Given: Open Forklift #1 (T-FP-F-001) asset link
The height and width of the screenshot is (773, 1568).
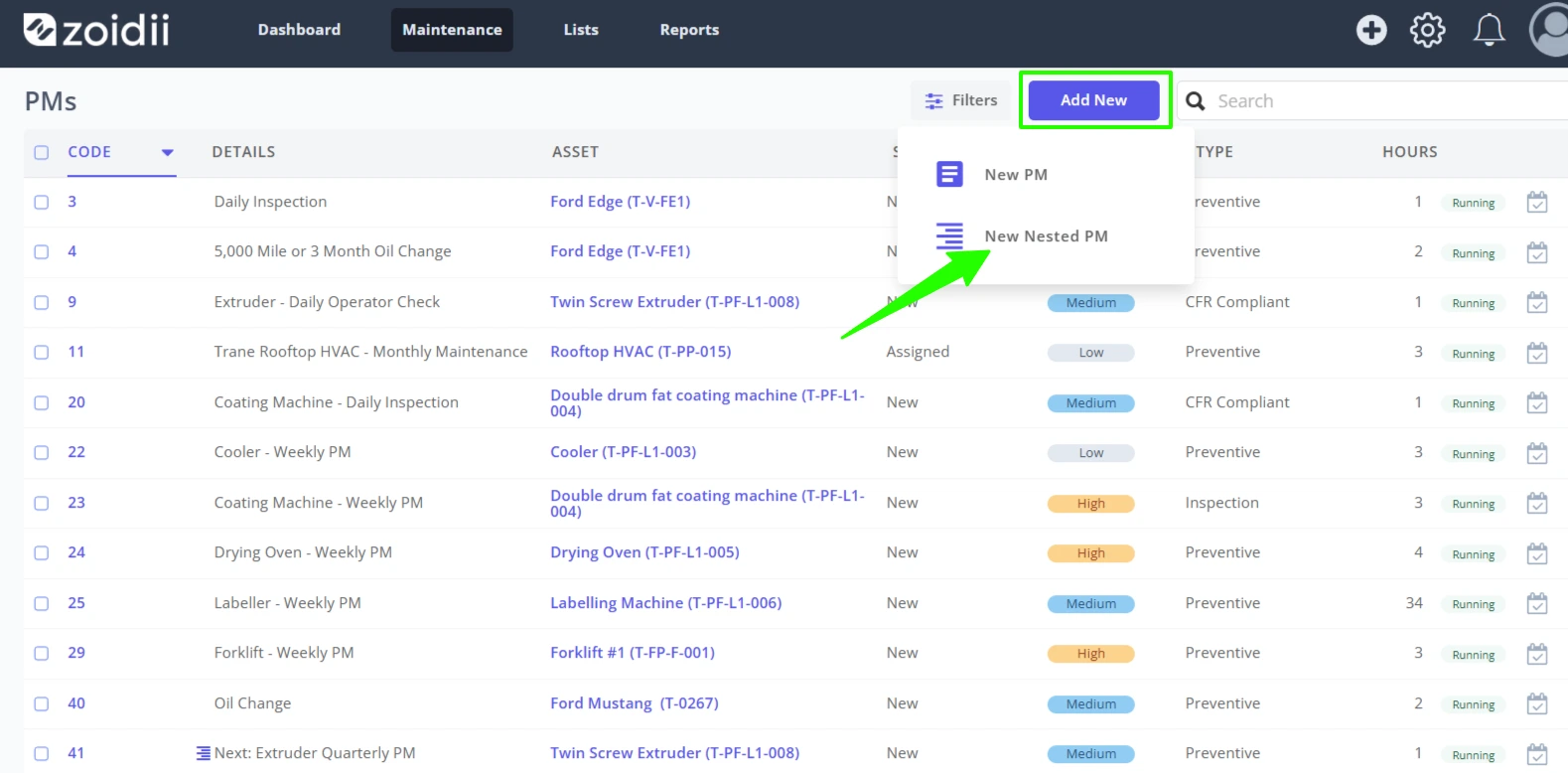Looking at the screenshot, I should pos(633,653).
